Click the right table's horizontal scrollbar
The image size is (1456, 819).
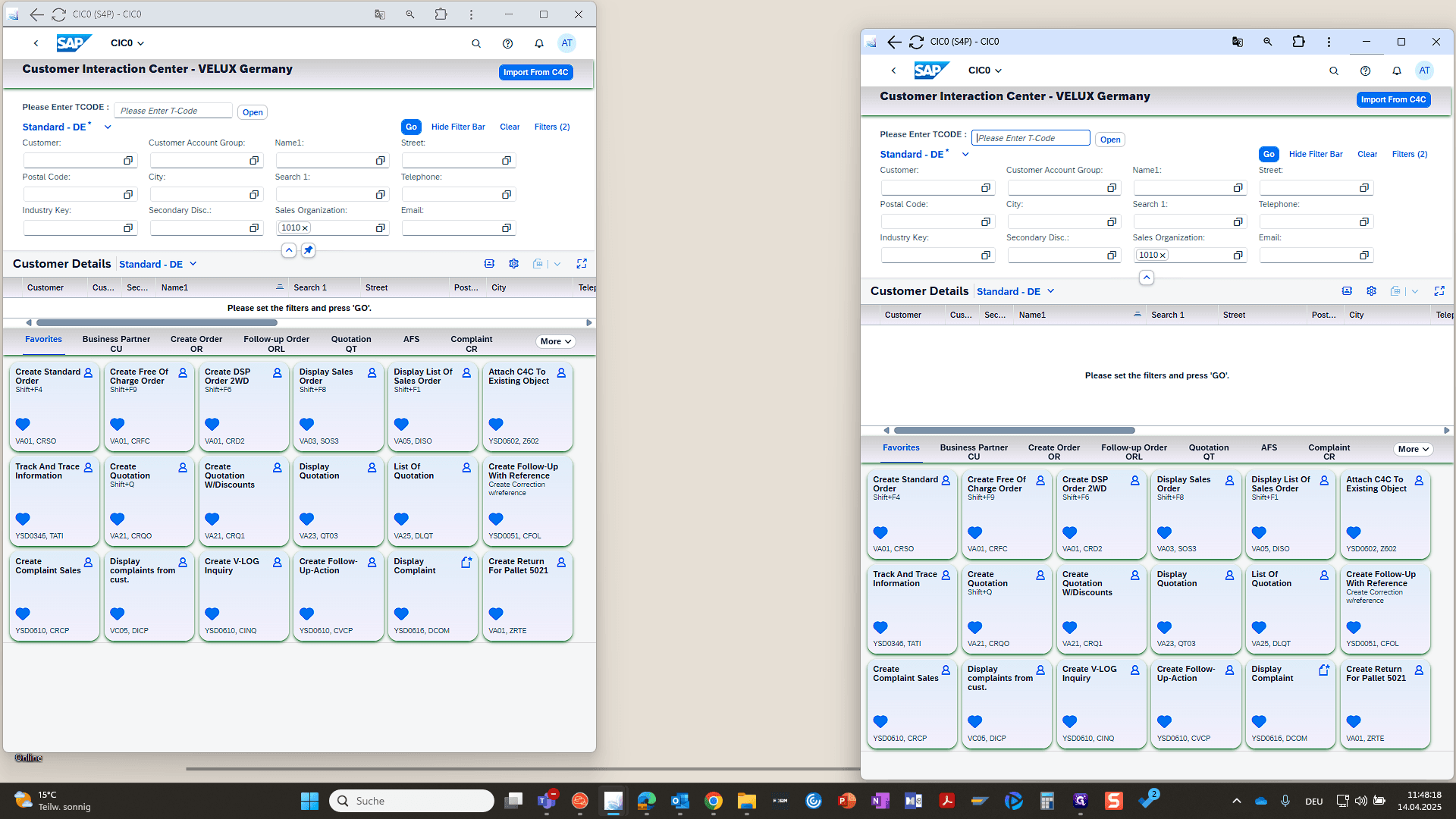pos(1015,431)
